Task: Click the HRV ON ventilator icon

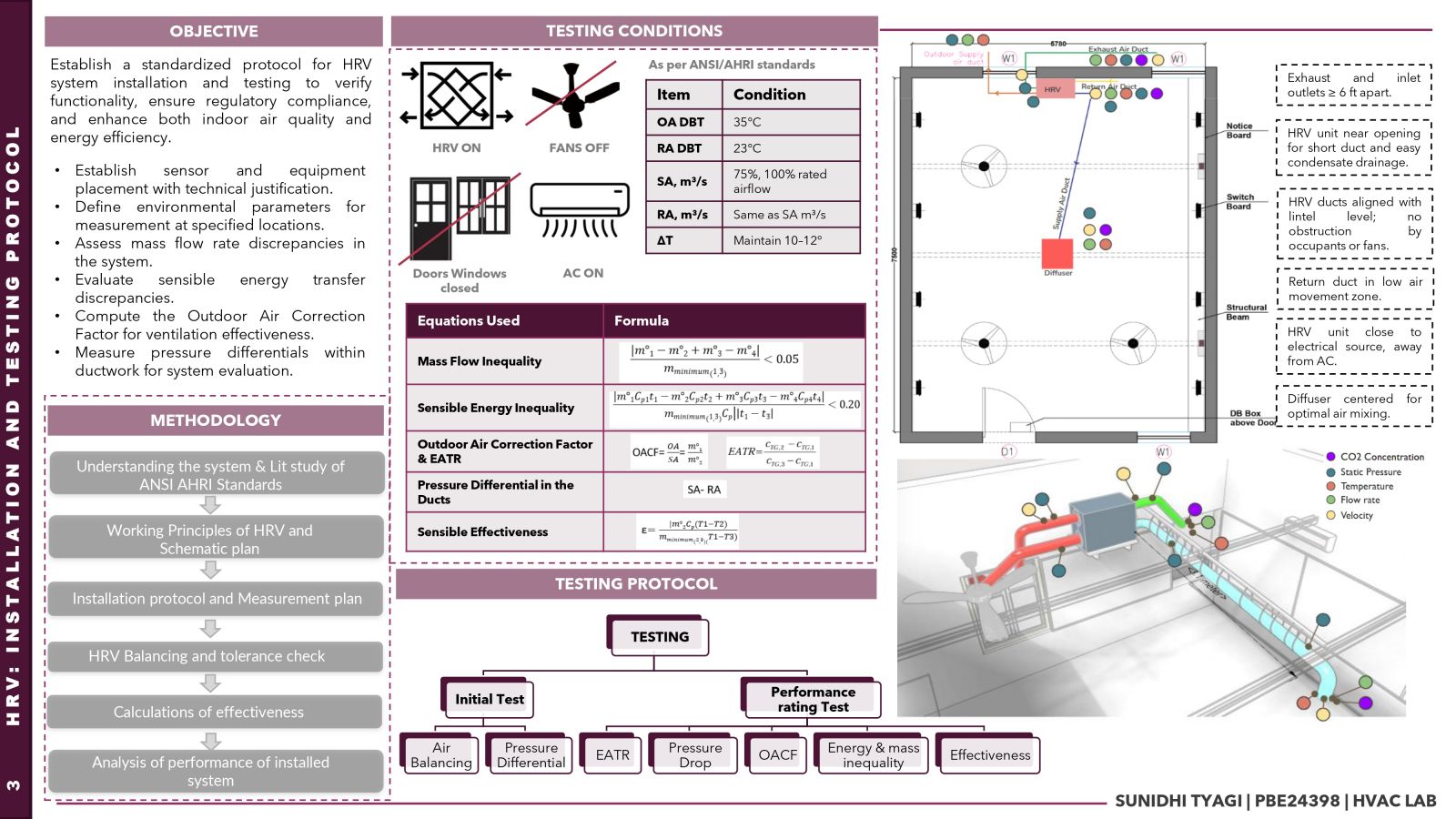Action: (x=457, y=95)
